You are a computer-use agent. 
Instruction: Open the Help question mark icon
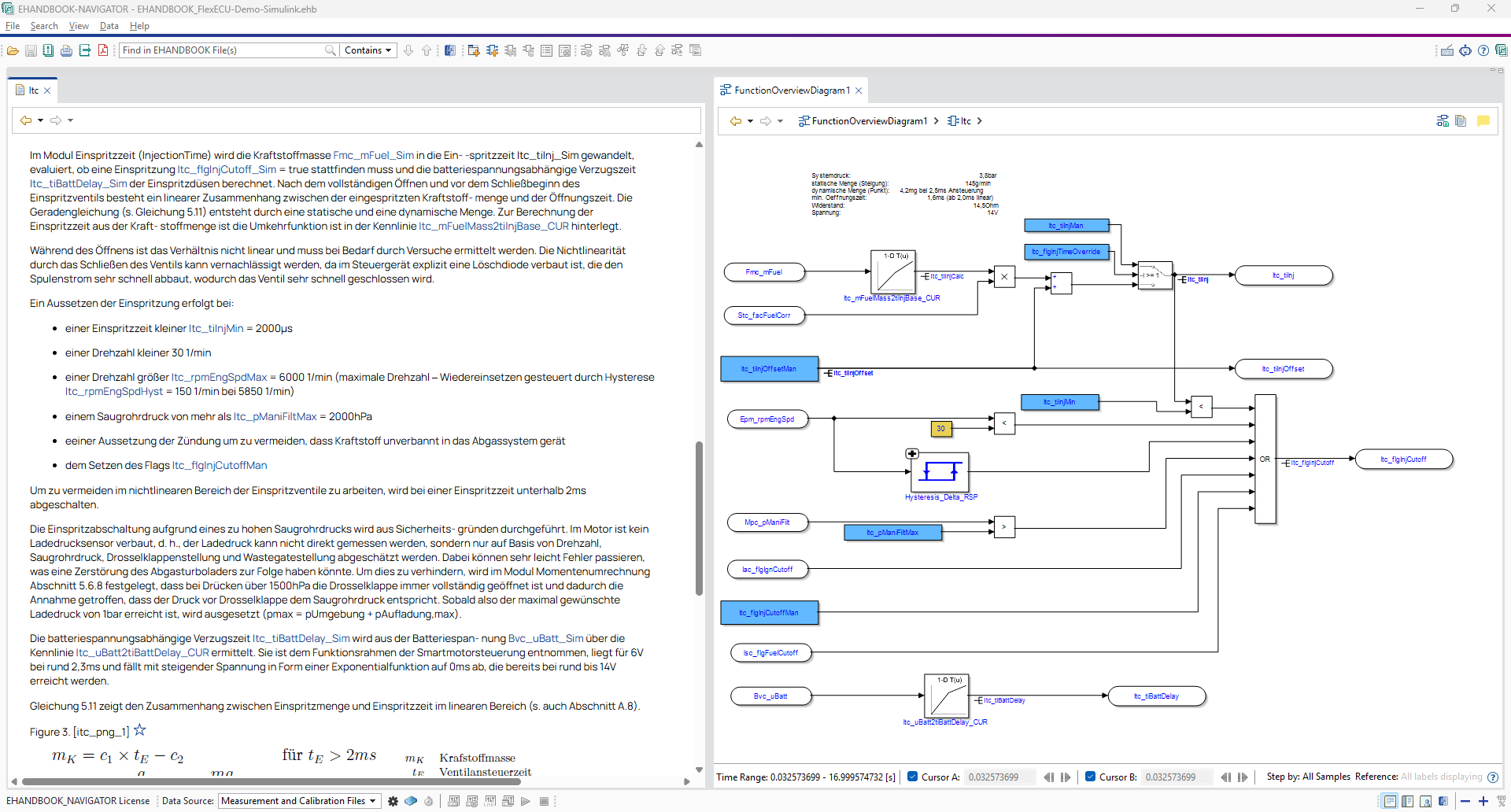[x=1484, y=50]
